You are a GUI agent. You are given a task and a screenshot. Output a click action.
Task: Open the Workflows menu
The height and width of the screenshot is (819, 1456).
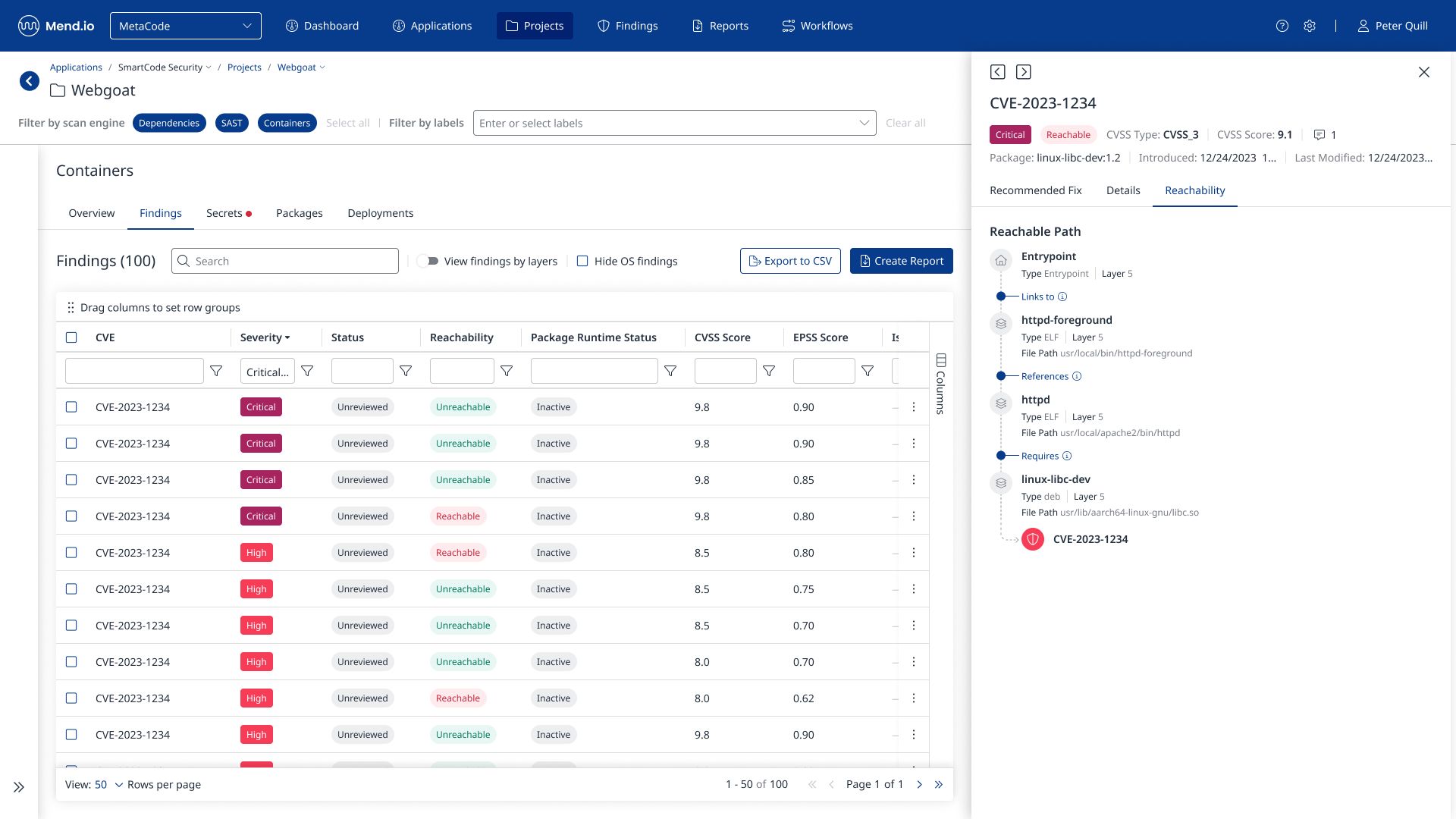click(817, 26)
